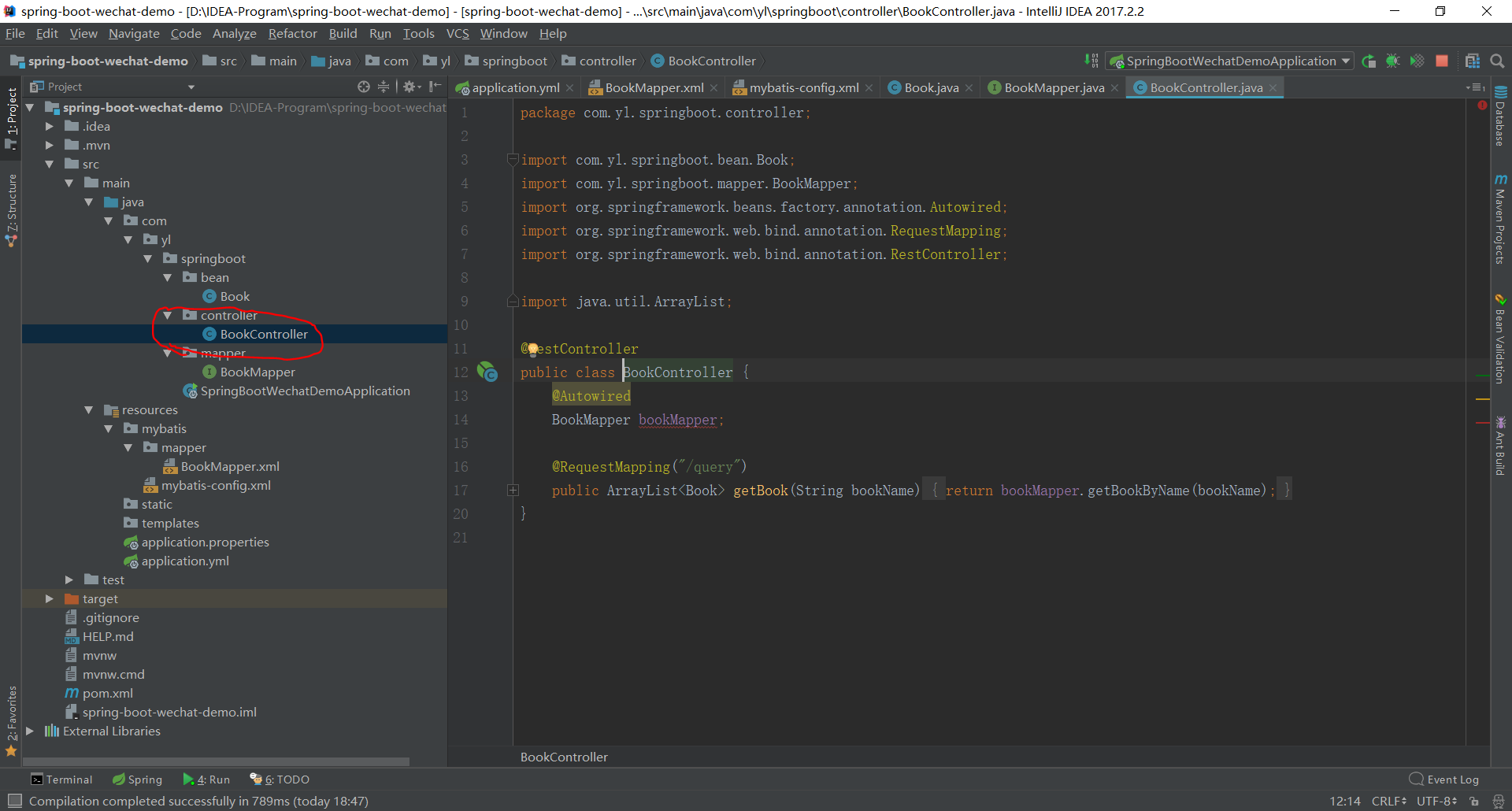This screenshot has width=1512, height=811.
Task: Expand External Libraries node
Action: coord(29,731)
